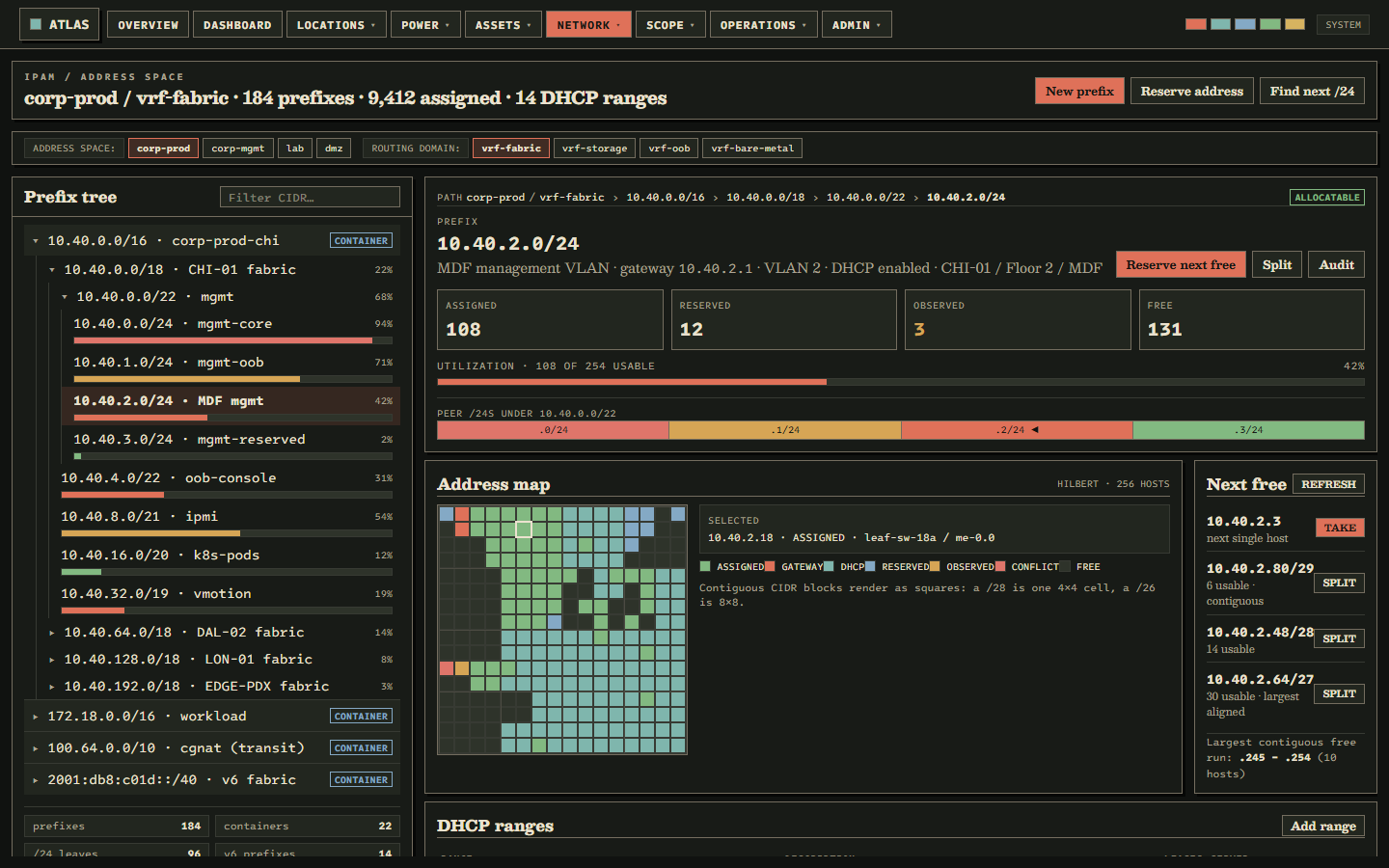
Task: Select the .0/24 peer bar segment
Action: coord(553,430)
